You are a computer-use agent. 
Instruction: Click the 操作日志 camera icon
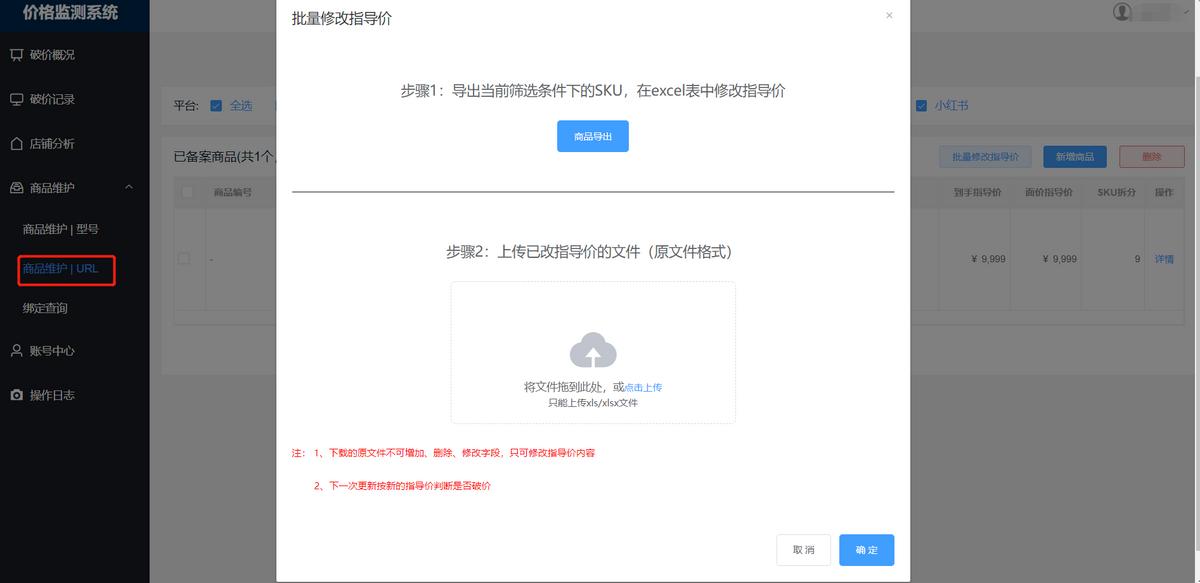(17, 394)
